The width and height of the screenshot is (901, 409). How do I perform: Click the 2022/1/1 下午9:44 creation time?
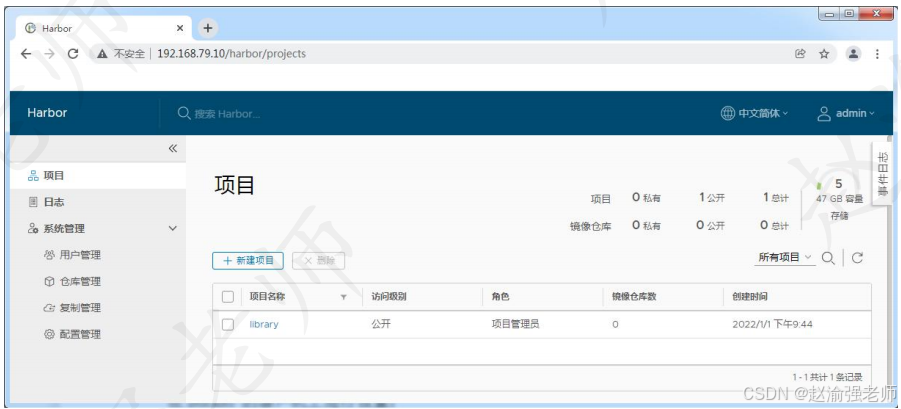[772, 325]
